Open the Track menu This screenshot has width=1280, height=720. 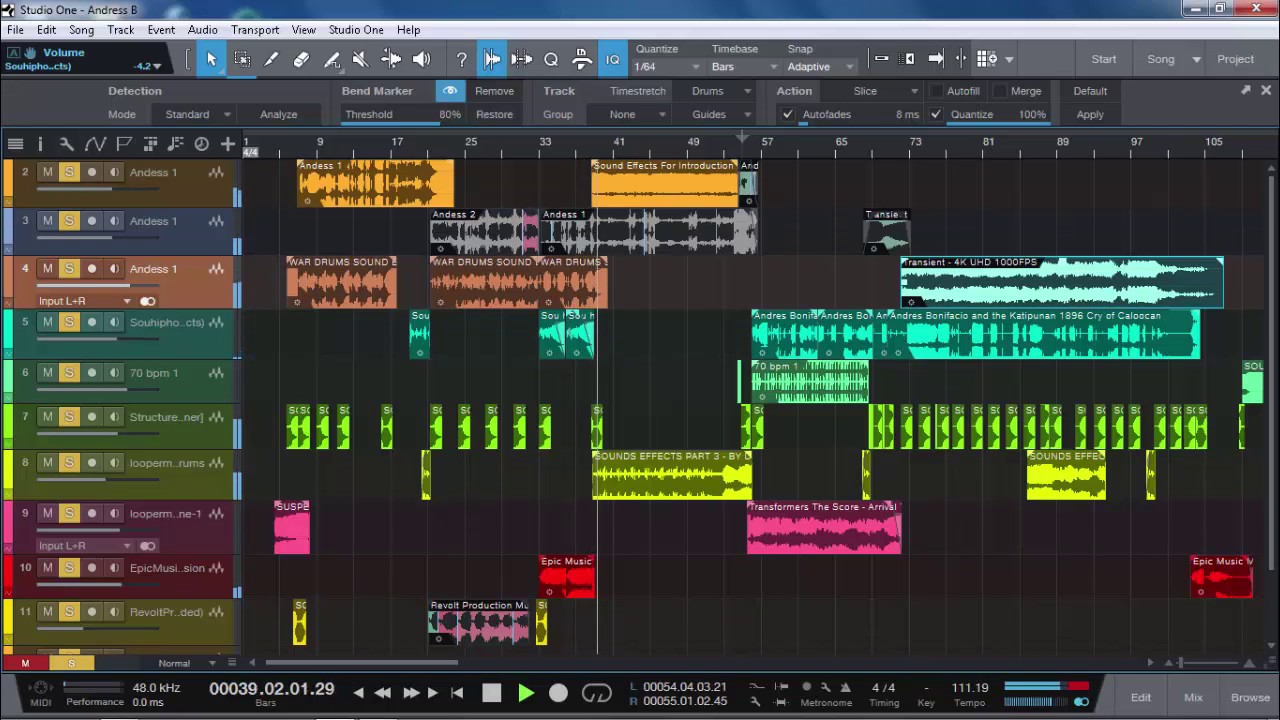click(x=121, y=30)
